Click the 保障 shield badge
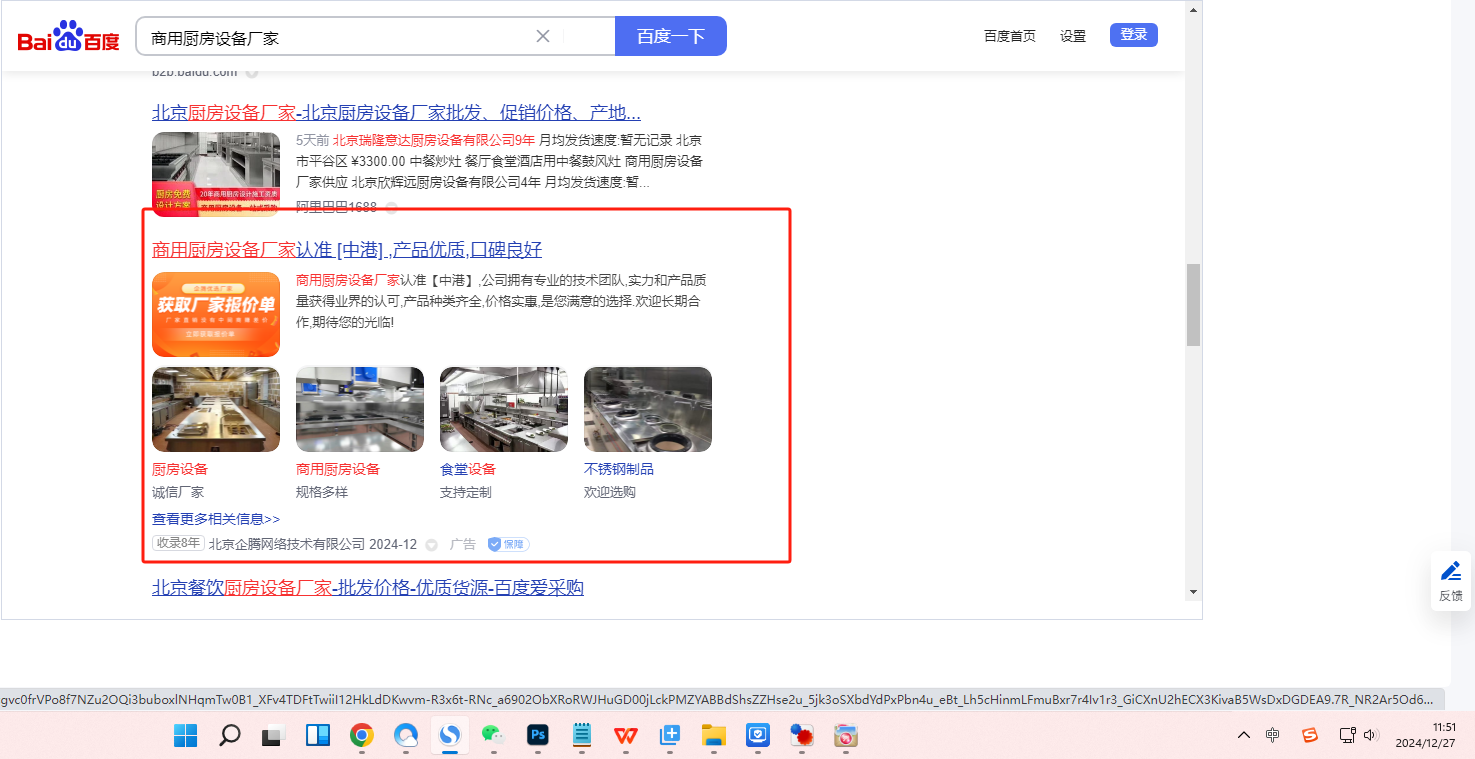1475x759 pixels. point(508,544)
